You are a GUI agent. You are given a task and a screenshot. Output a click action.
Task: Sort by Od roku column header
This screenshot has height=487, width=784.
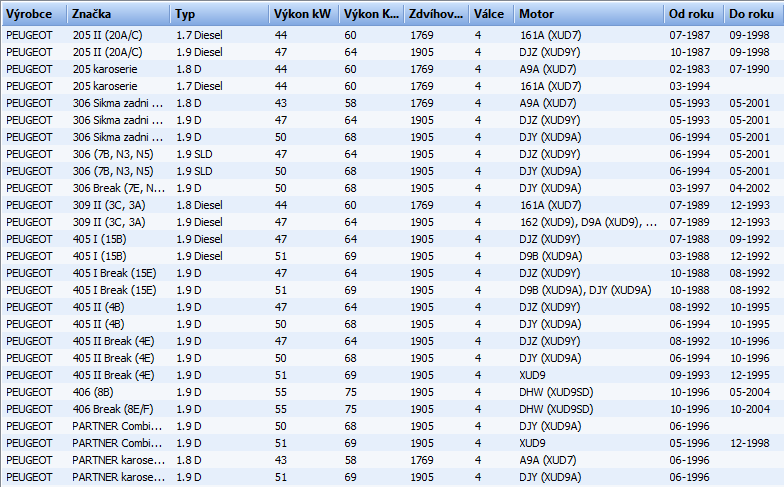pyautogui.click(x=694, y=14)
